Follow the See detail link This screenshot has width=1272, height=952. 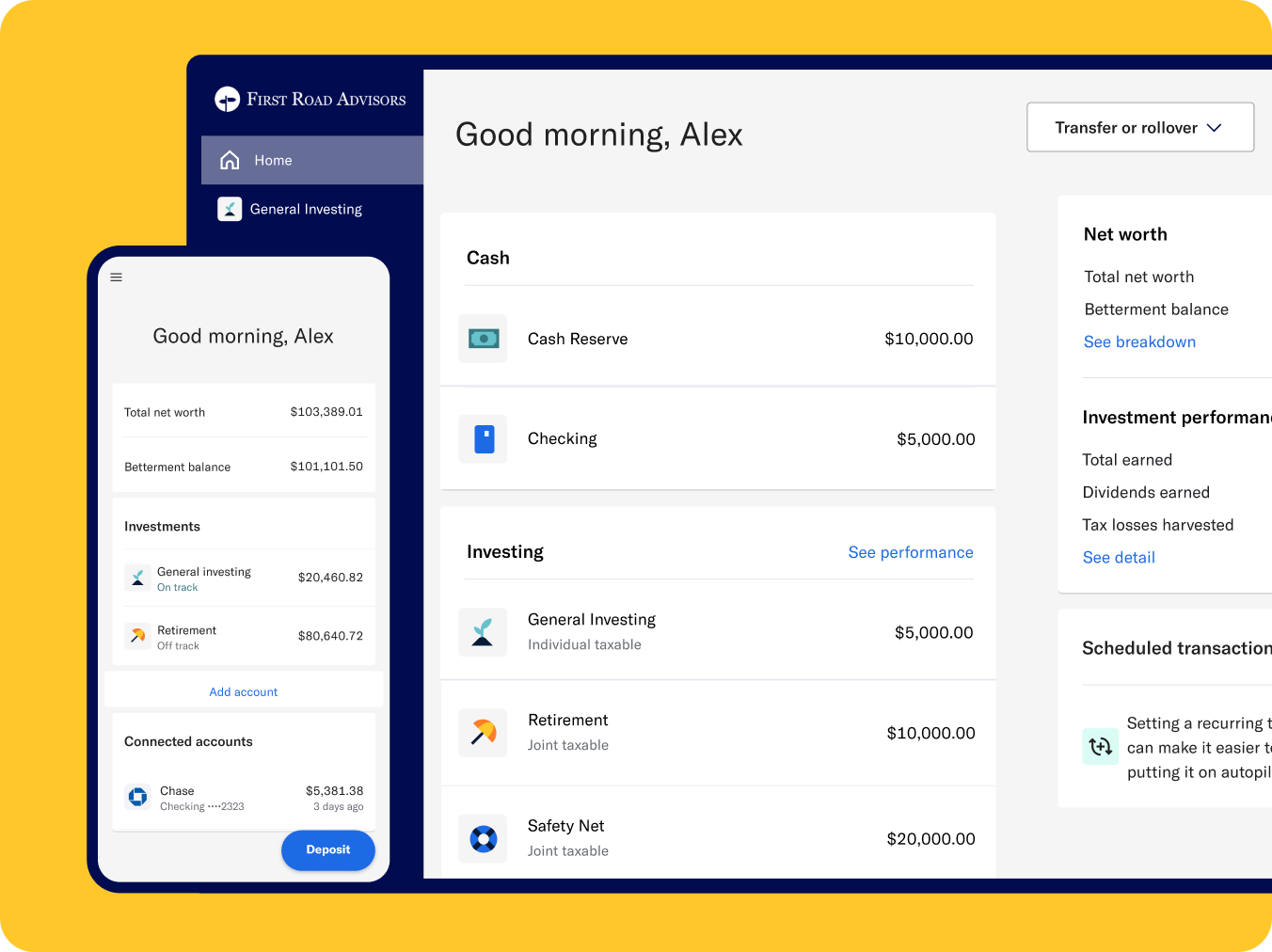1119,558
